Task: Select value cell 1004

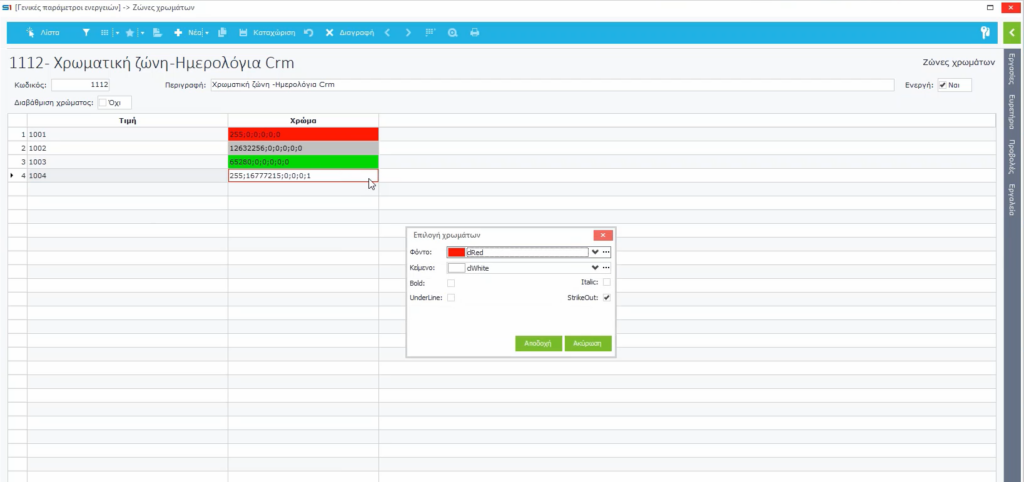Action: (127, 176)
